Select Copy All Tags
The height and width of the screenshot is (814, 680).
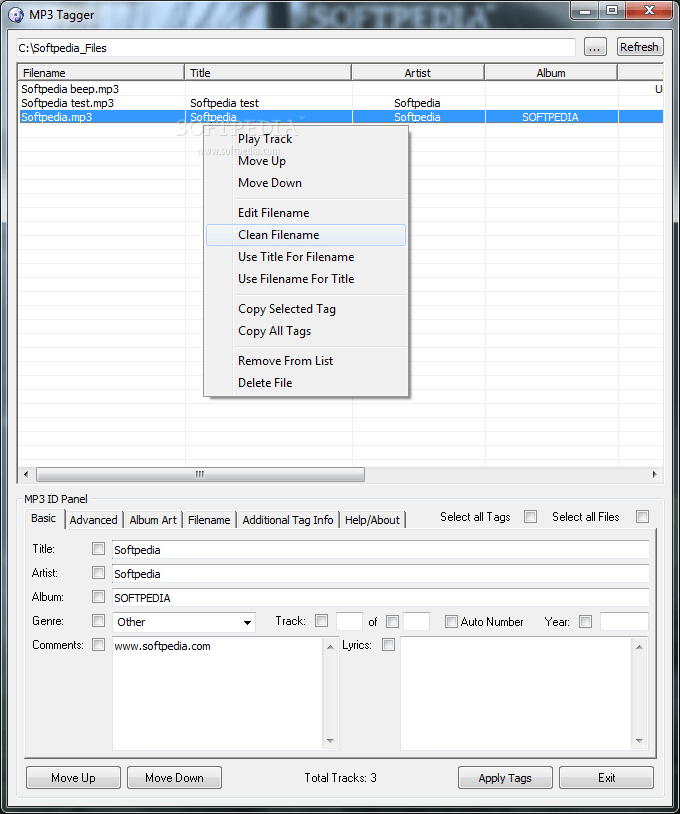(x=305, y=331)
